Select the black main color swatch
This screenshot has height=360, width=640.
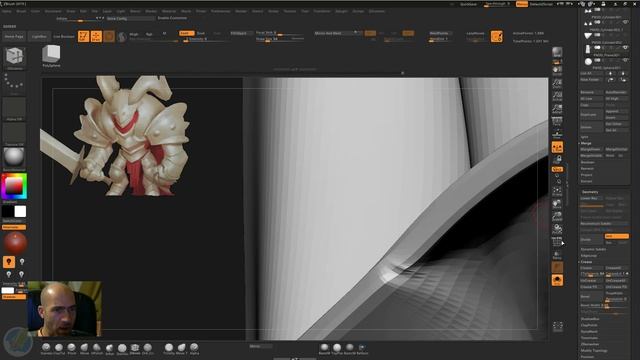[8, 211]
